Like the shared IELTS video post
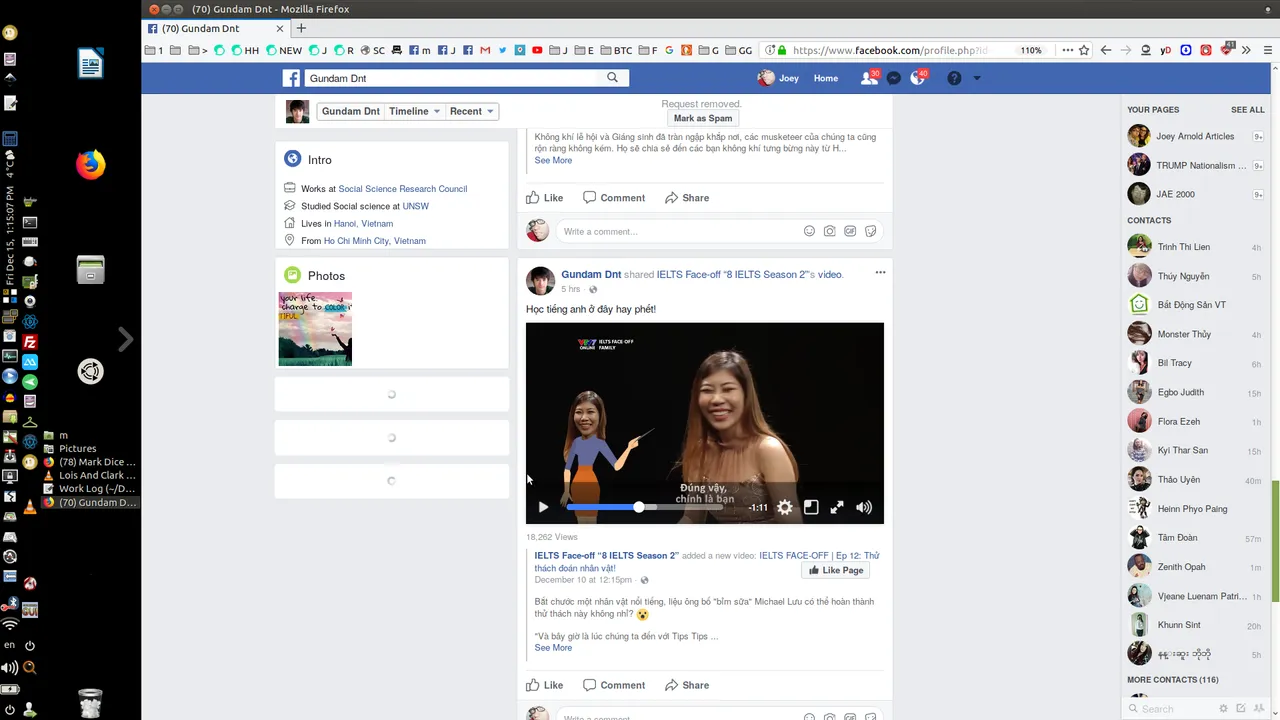The image size is (1280, 720). pos(545,685)
